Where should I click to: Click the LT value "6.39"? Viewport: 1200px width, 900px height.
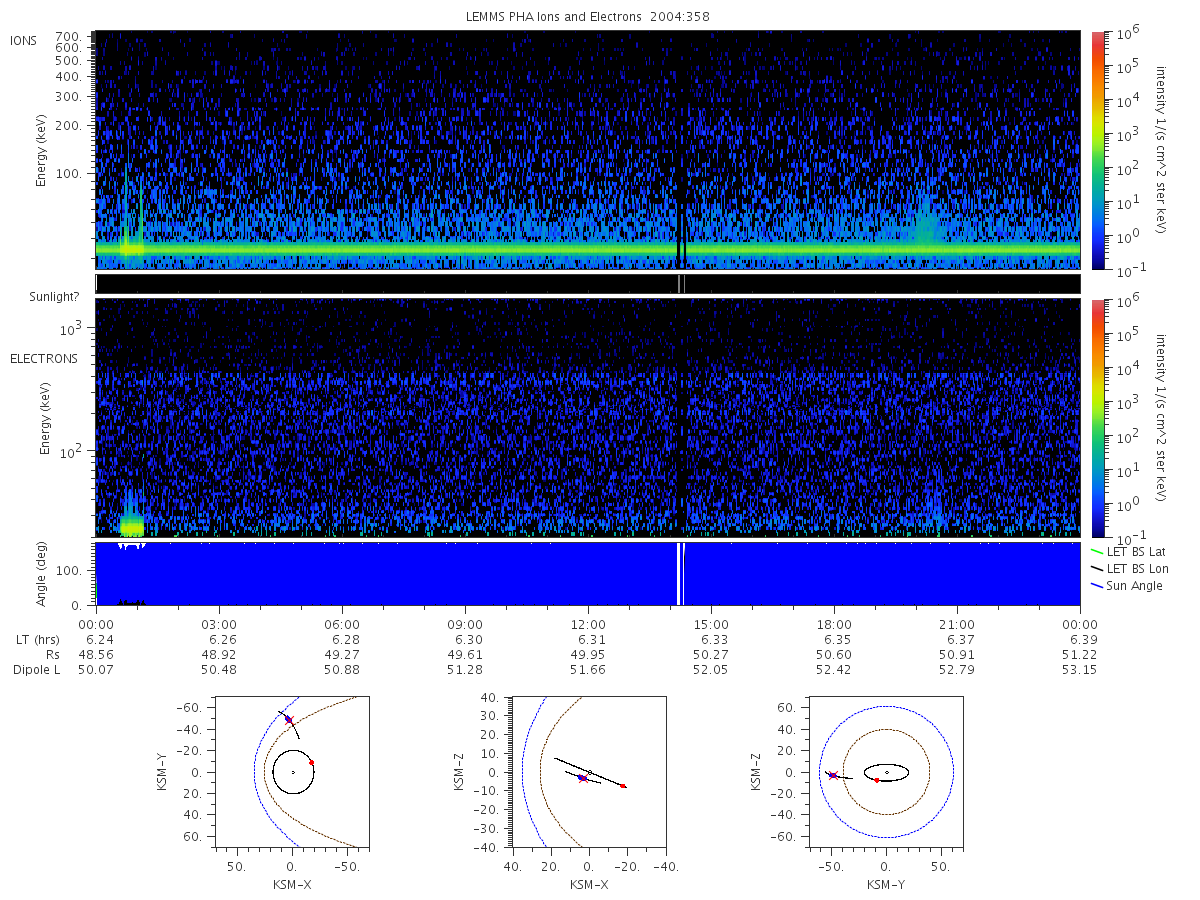(x=1080, y=640)
